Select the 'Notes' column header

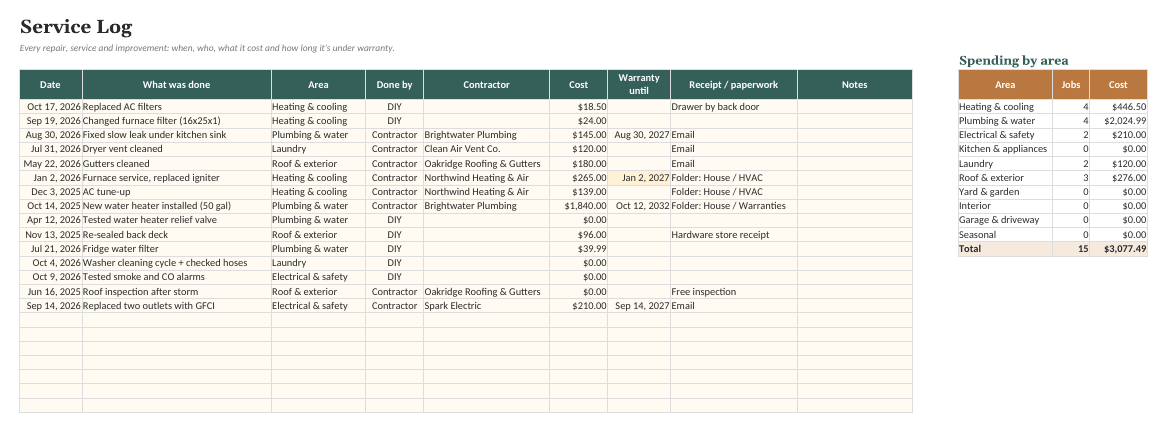coord(854,85)
